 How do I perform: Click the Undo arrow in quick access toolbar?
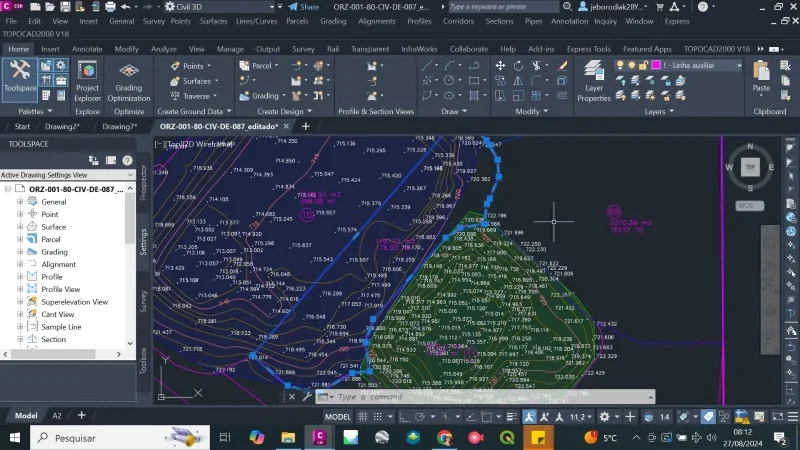(x=126, y=7)
